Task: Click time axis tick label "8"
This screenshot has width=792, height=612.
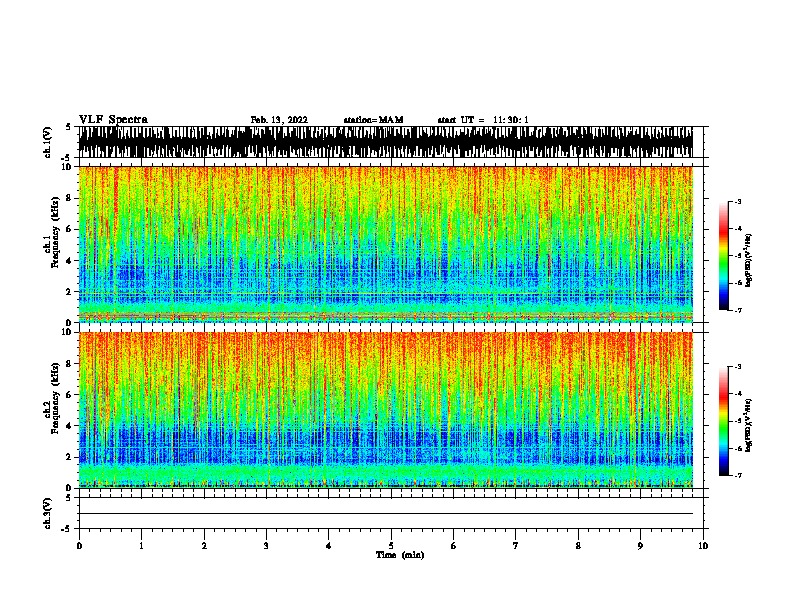Action: [578, 546]
